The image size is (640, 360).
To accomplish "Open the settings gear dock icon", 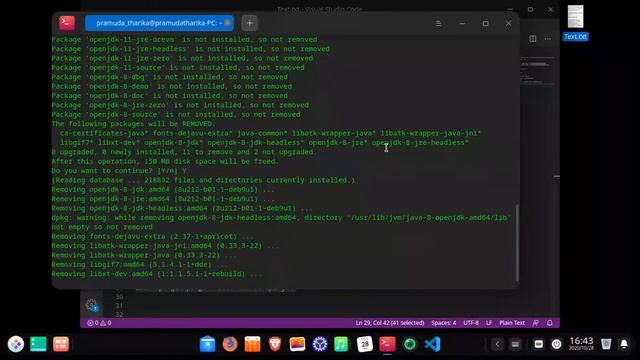I will (320, 344).
